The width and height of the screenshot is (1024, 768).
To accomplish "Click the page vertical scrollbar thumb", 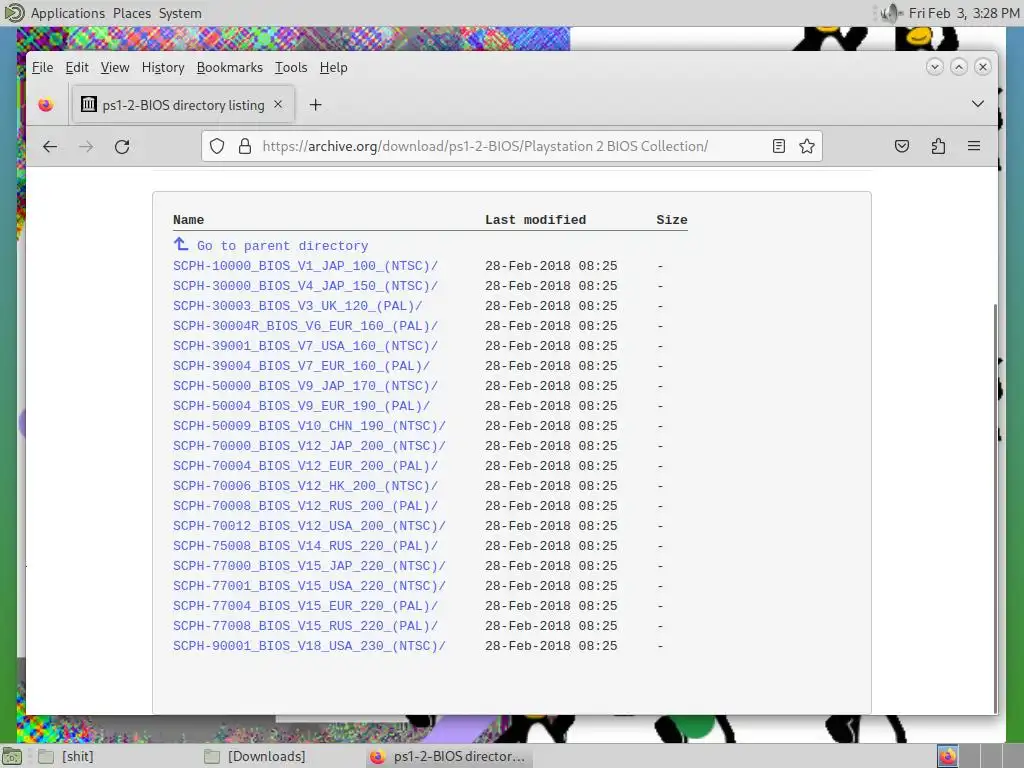I will pyautogui.click(x=995, y=508).
